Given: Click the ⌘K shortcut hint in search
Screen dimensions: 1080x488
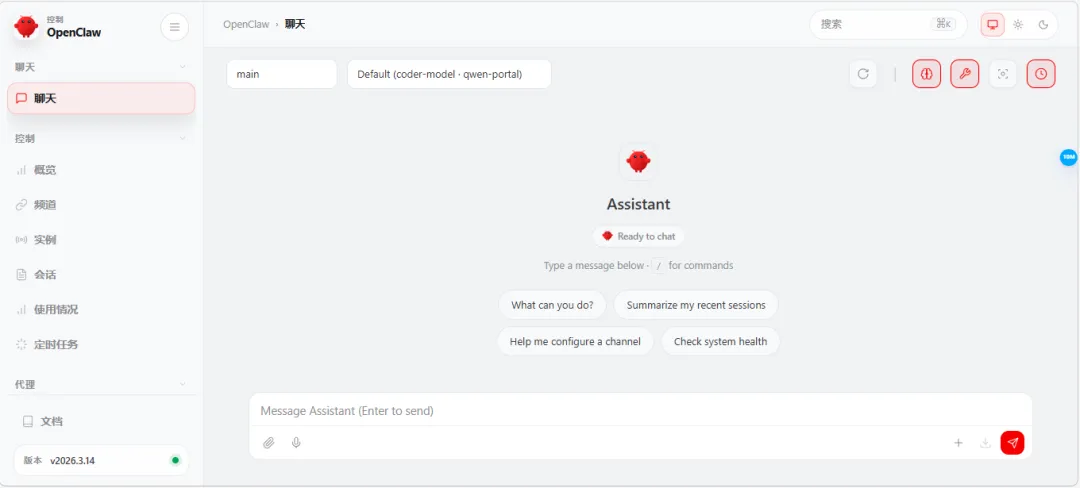Looking at the screenshot, I should click(943, 24).
